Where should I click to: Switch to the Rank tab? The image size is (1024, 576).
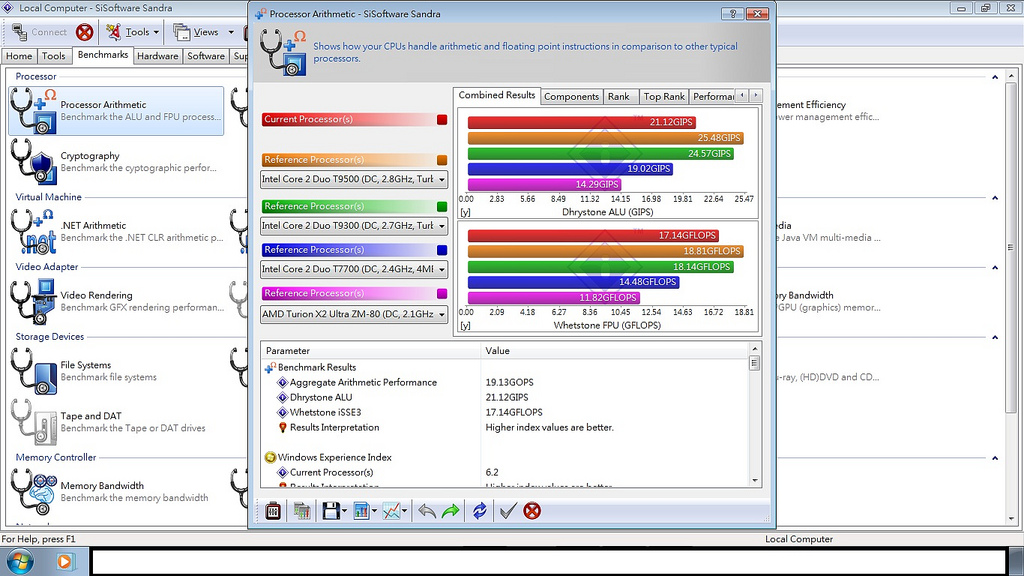pyautogui.click(x=618, y=97)
